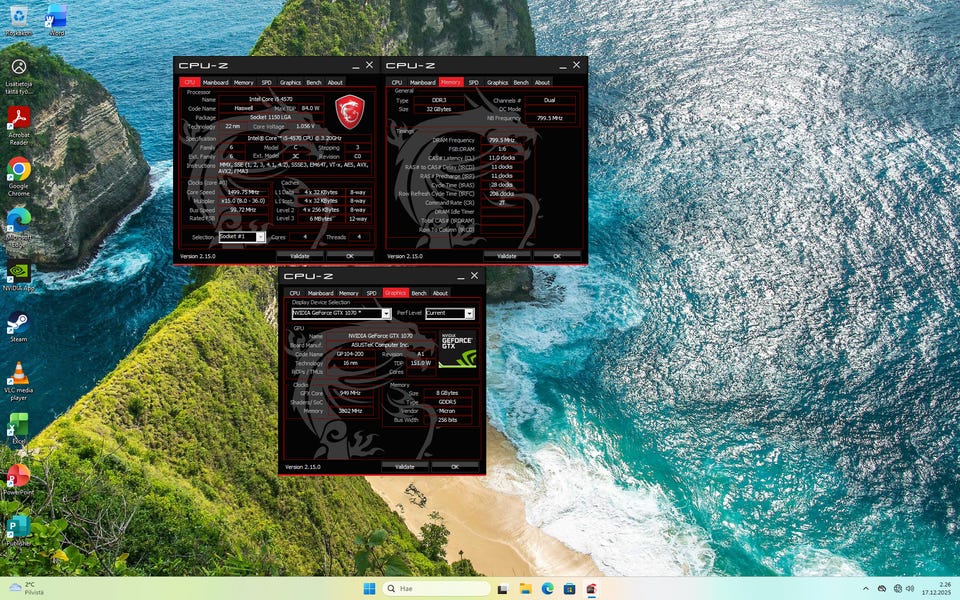Open the display device NVIDIA GeForce dropdown
960x600 pixels.
[341, 313]
